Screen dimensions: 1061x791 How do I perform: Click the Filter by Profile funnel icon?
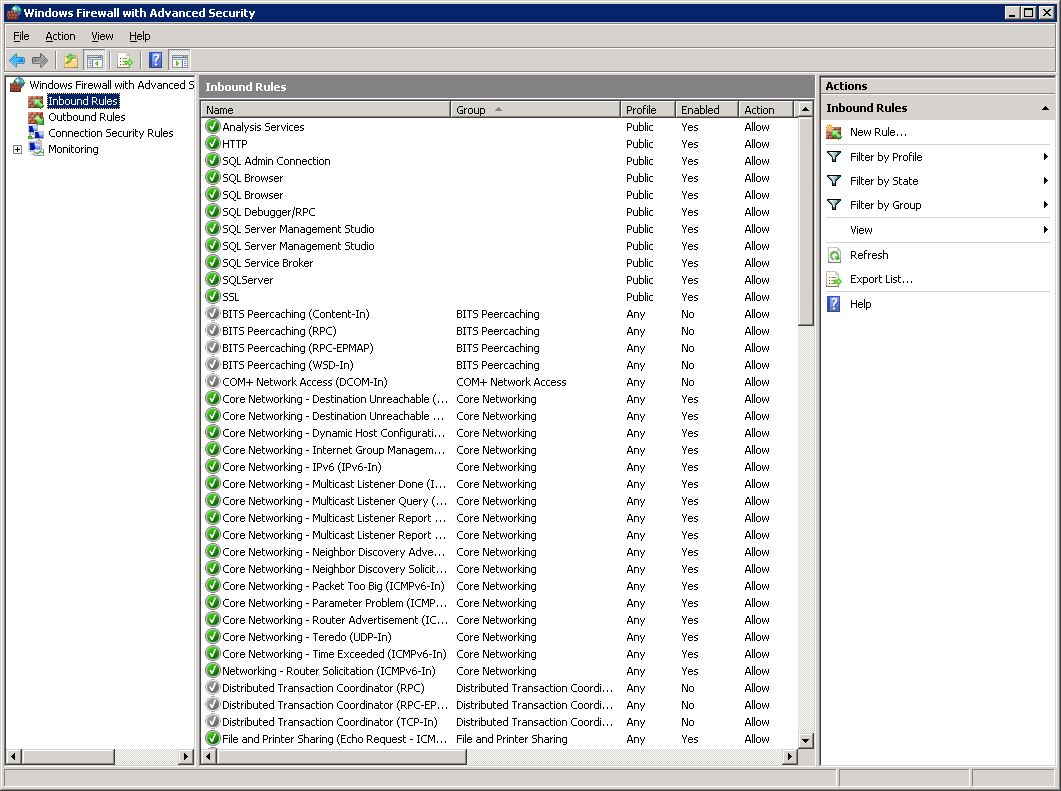coord(834,156)
